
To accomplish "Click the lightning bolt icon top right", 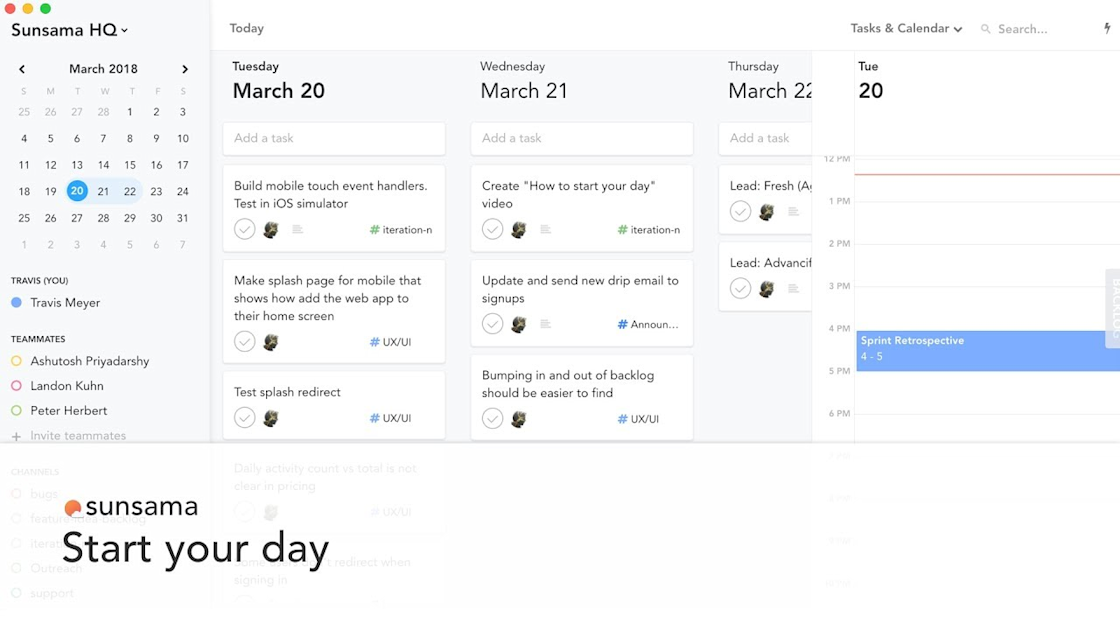I will 1107,29.
